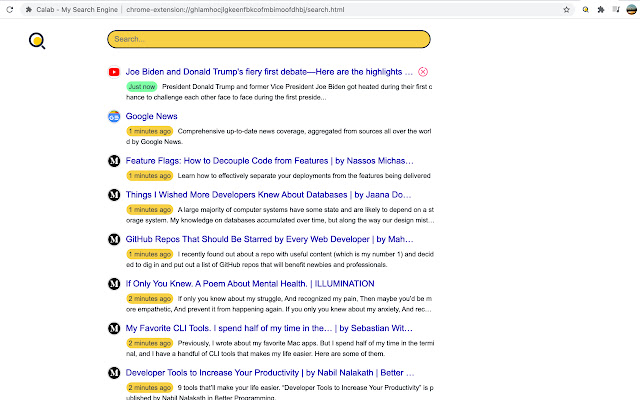Click 'Comprehensive up-to-date news coverage' snippet

pyautogui.click(x=278, y=136)
